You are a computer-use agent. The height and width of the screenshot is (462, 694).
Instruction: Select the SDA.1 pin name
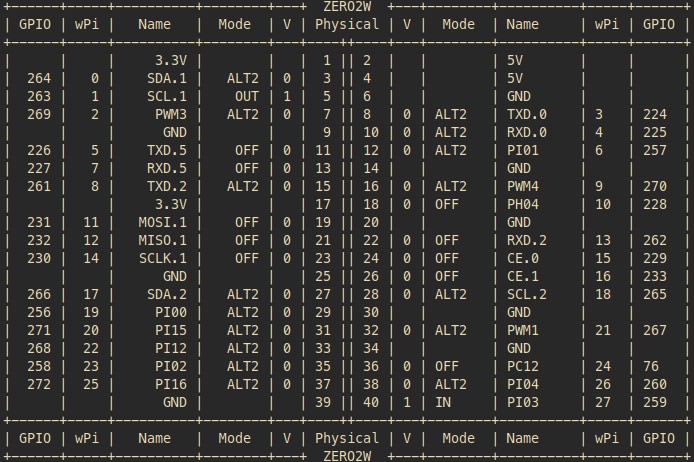[167, 78]
